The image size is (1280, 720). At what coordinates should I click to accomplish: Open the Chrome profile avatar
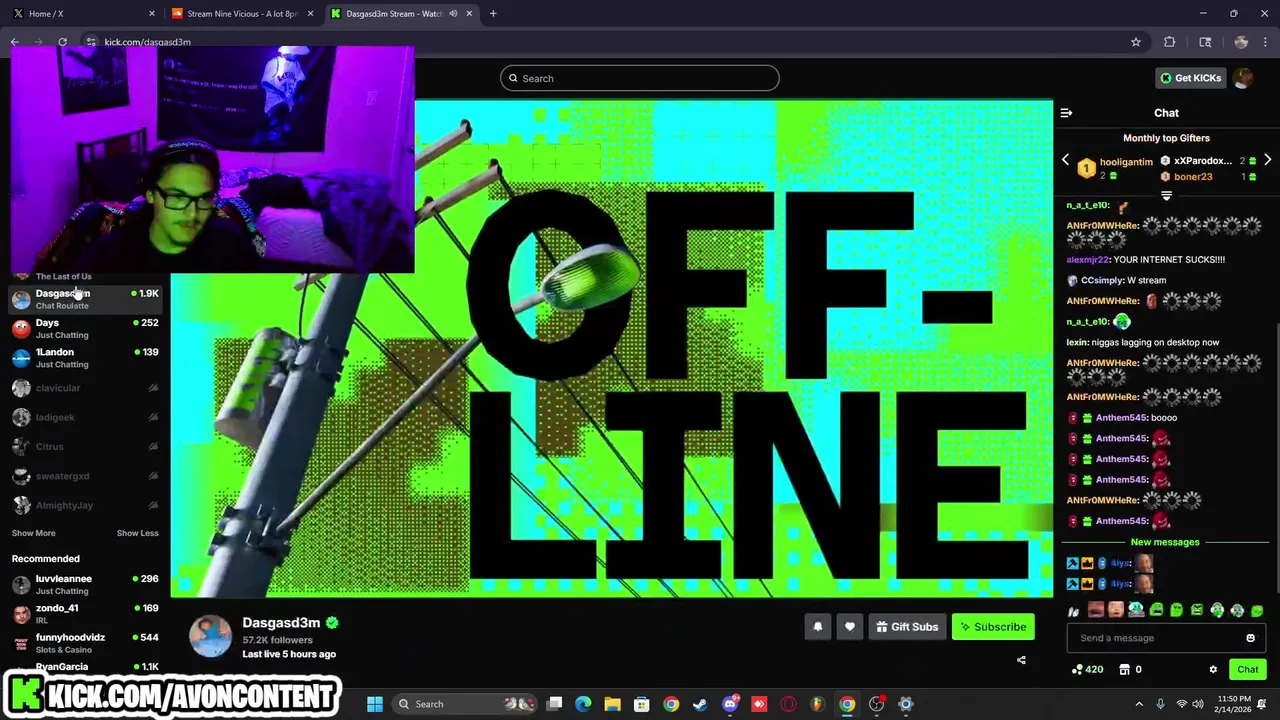tap(1241, 42)
